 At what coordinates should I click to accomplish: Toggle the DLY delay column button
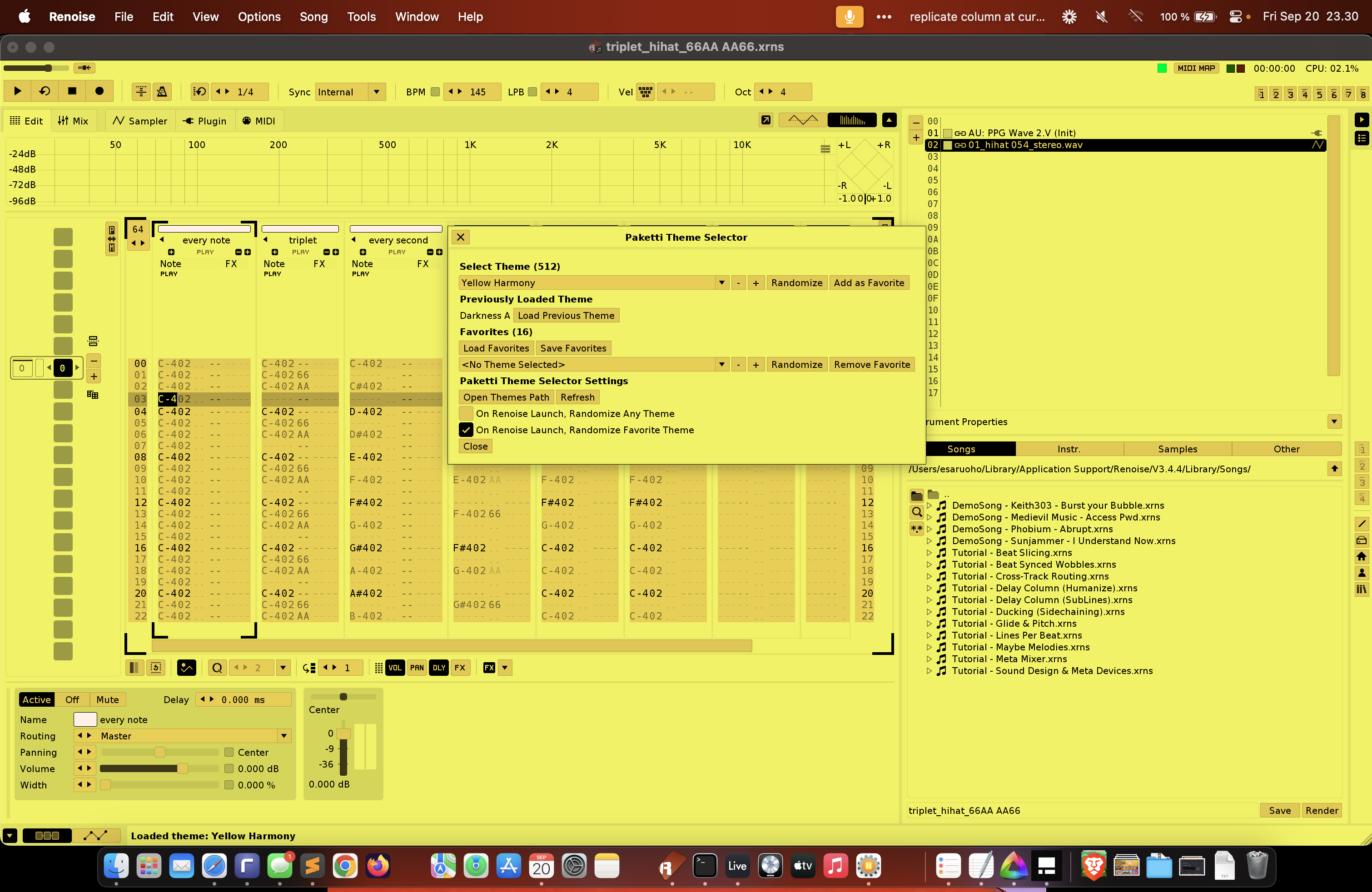pos(439,668)
